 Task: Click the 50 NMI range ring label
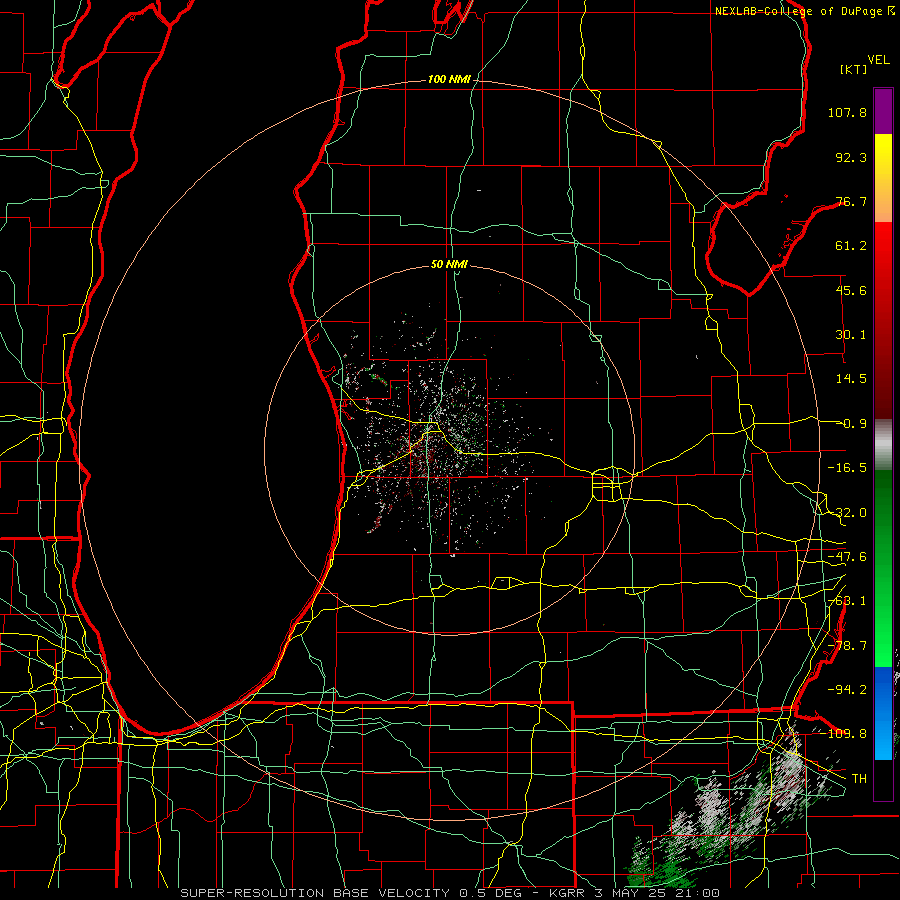tap(449, 264)
